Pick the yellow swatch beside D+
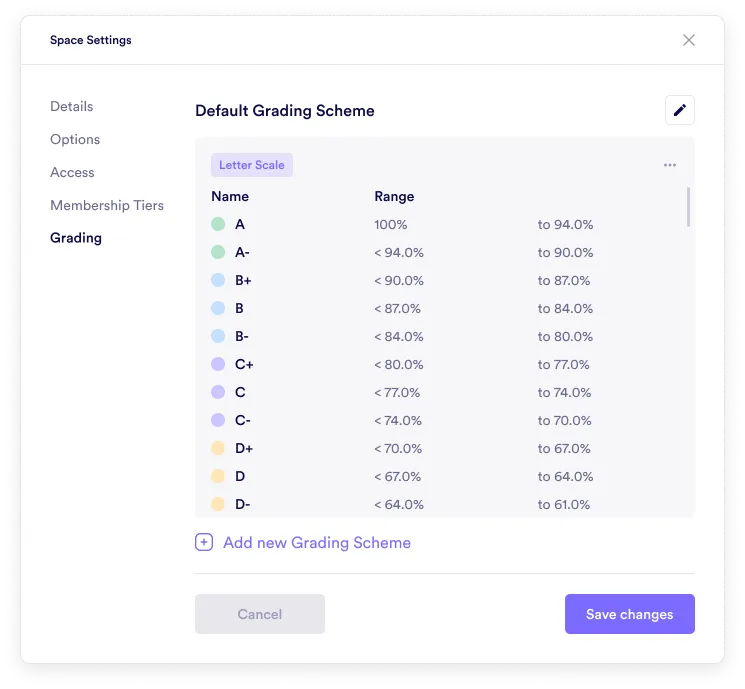745x689 pixels. coord(218,449)
